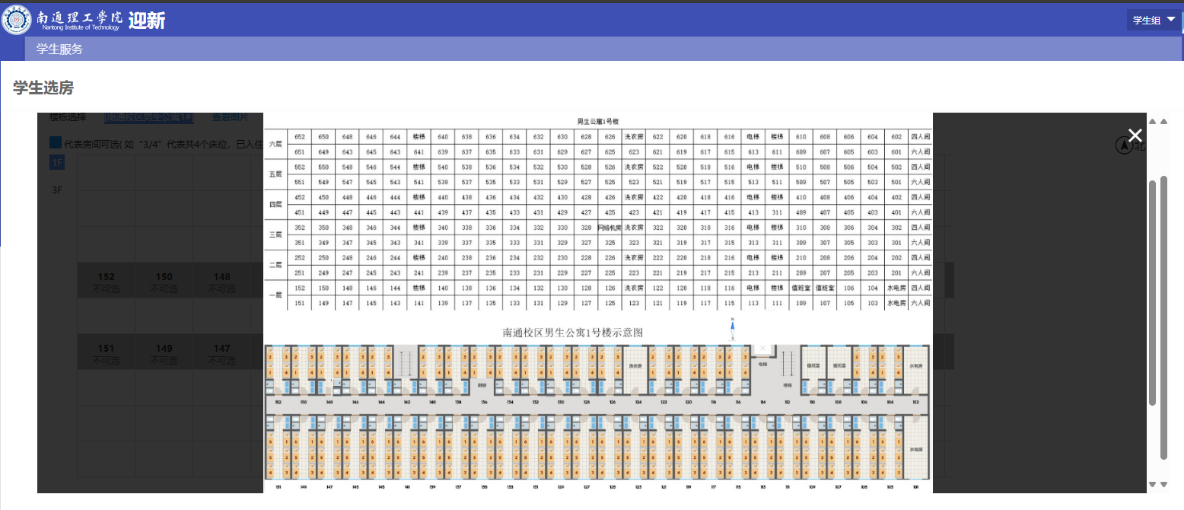This screenshot has width=1184, height=510.
Task: Click the 迎新 site title
Action: [x=147, y=20]
